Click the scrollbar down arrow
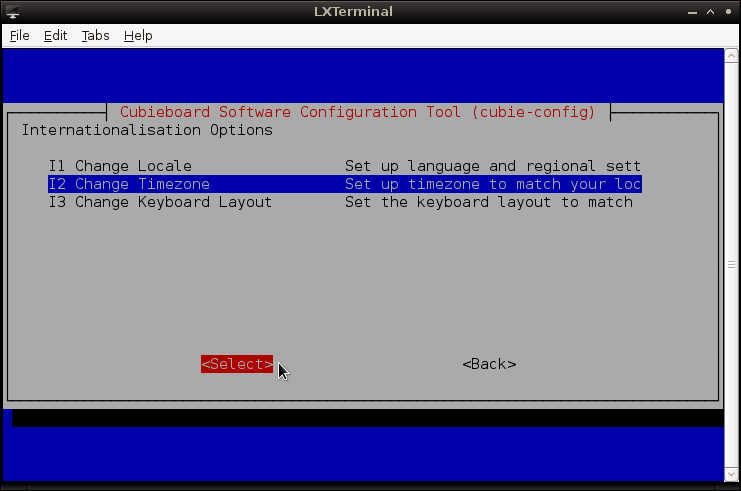This screenshot has width=741, height=491. (730, 475)
